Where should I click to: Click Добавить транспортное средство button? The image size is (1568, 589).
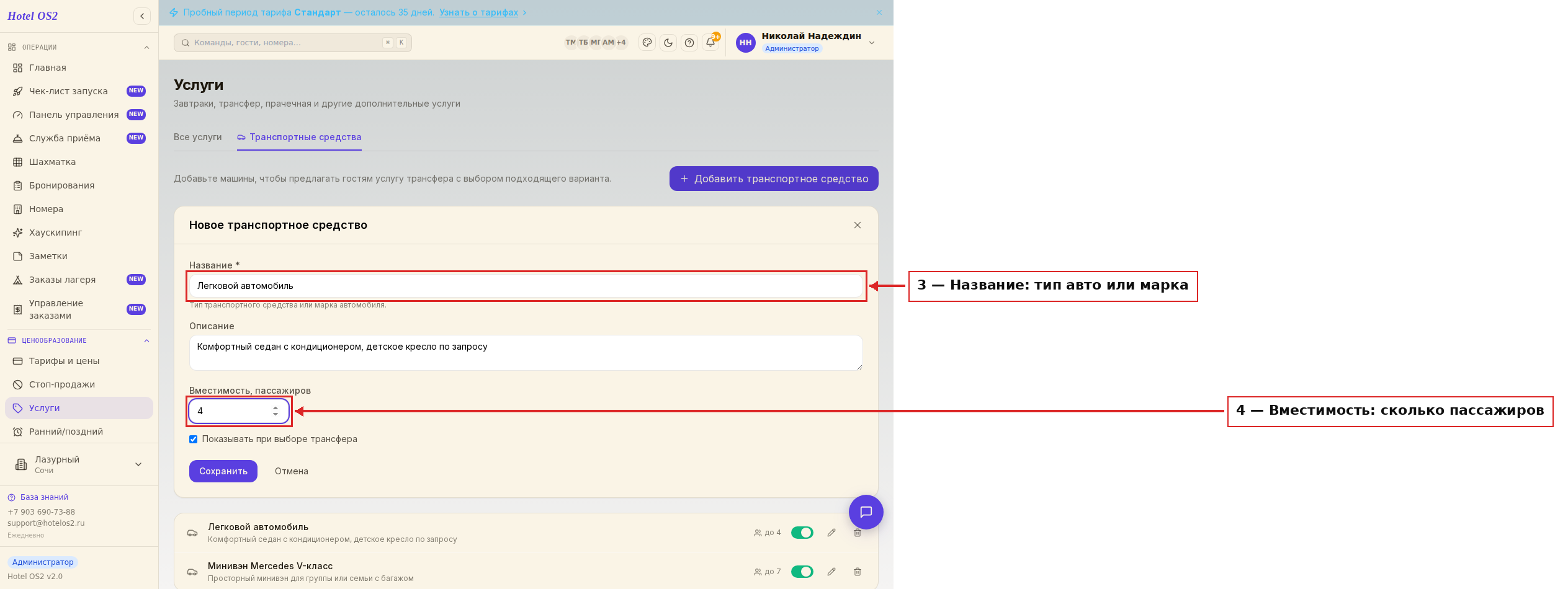click(774, 179)
